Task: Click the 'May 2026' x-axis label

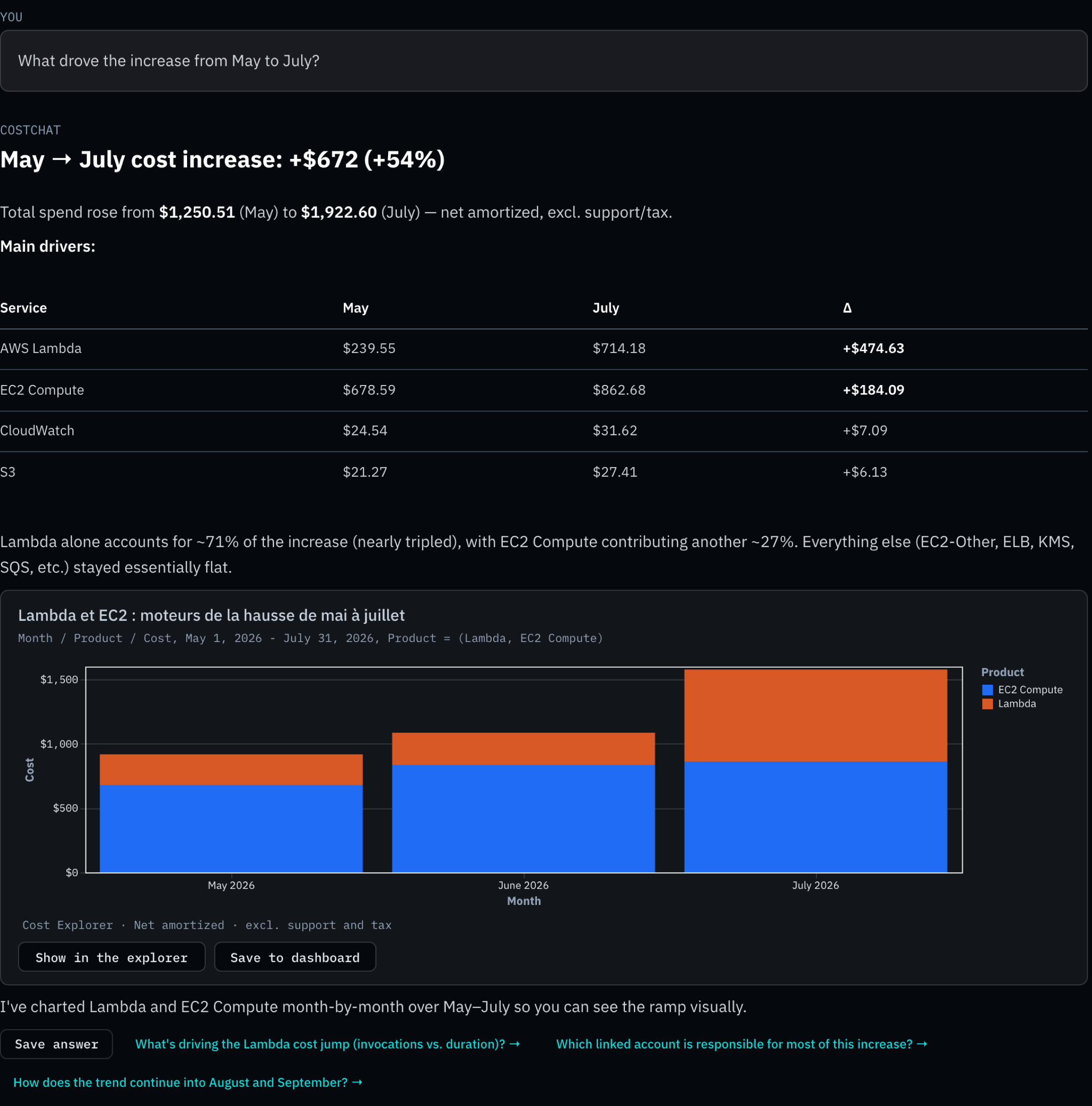Action: point(231,885)
